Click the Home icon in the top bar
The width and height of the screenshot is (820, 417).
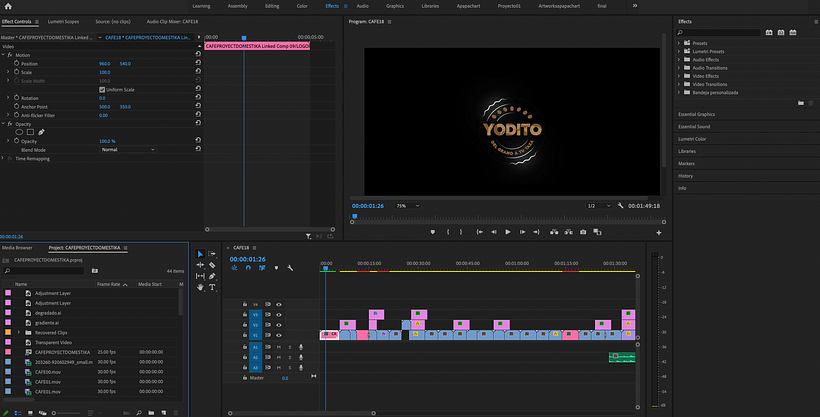9,6
